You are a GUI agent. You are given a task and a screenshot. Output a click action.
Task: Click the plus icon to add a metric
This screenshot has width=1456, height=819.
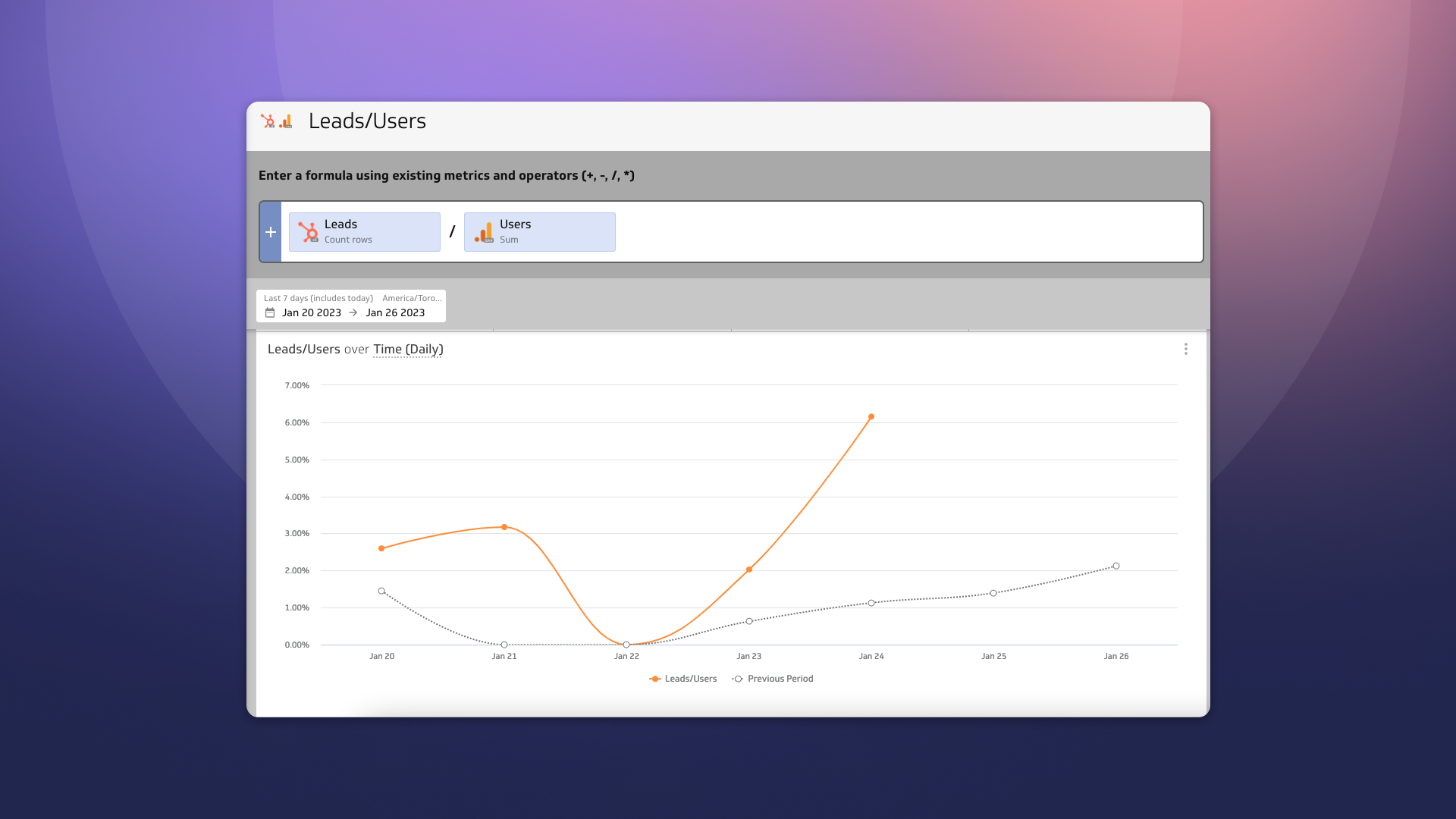point(270,232)
